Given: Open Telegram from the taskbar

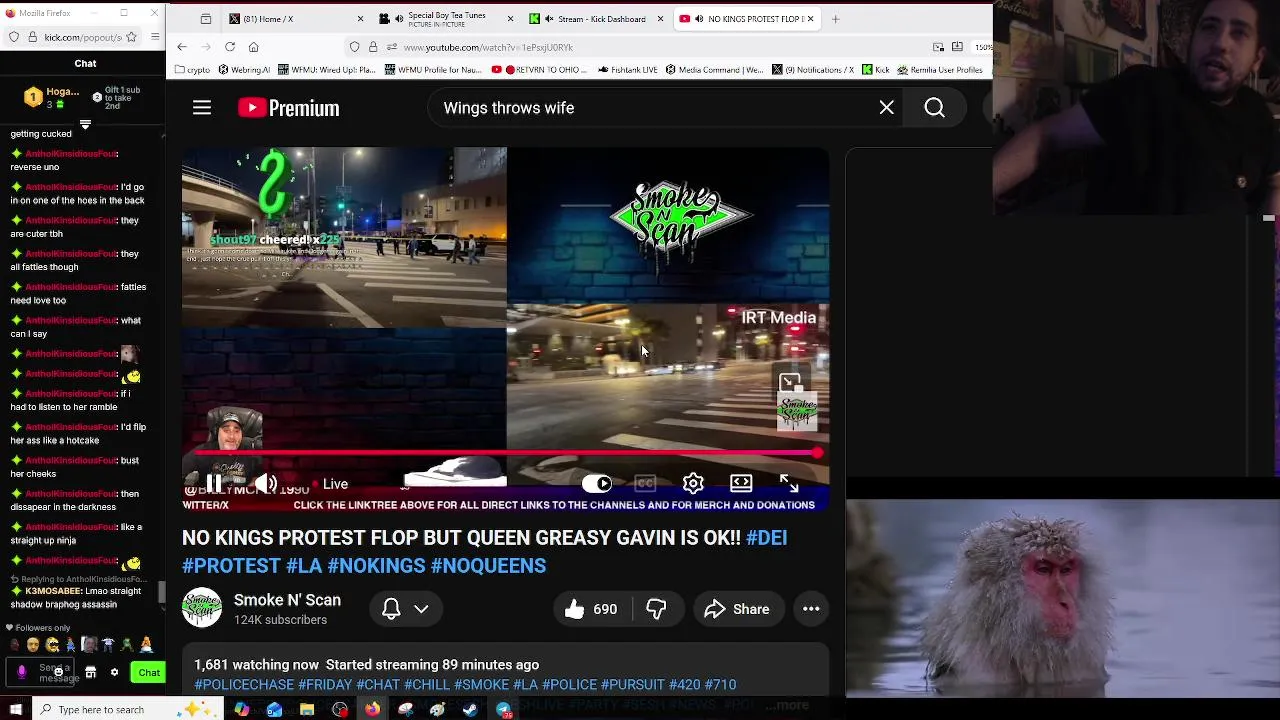Looking at the screenshot, I should (x=503, y=710).
